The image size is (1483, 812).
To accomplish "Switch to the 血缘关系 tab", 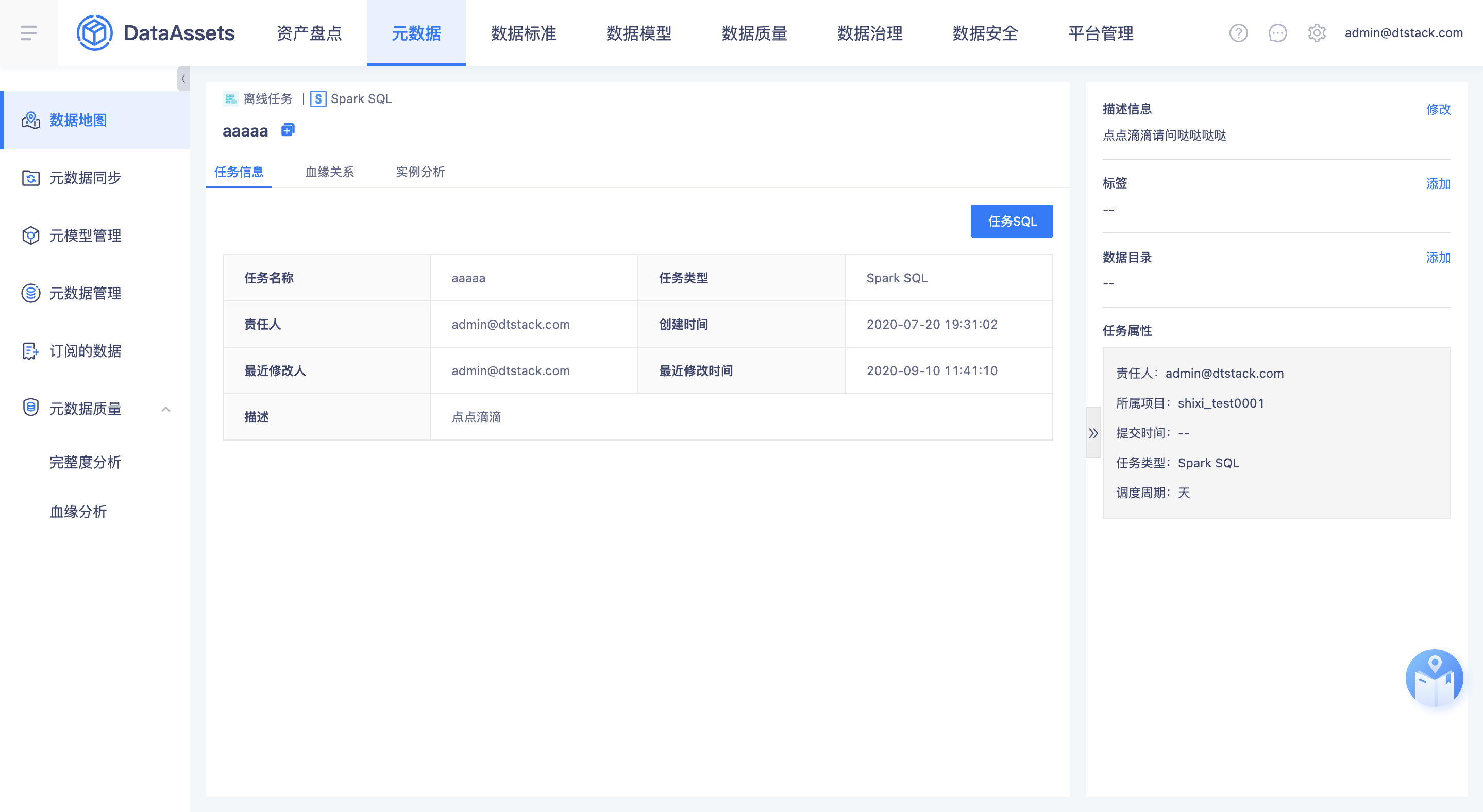I will (x=329, y=172).
